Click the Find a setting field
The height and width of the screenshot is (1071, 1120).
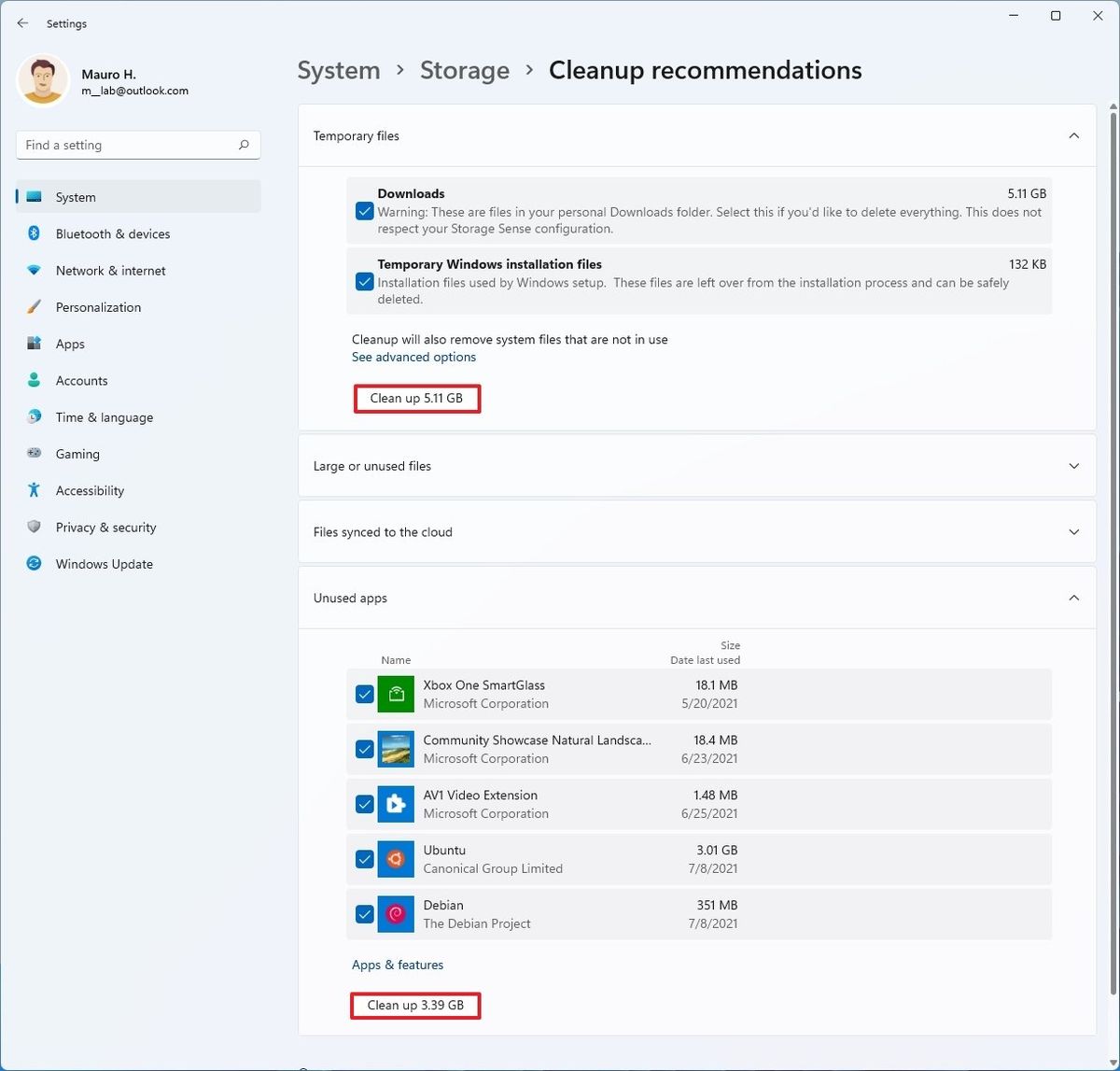pyautogui.click(x=126, y=145)
